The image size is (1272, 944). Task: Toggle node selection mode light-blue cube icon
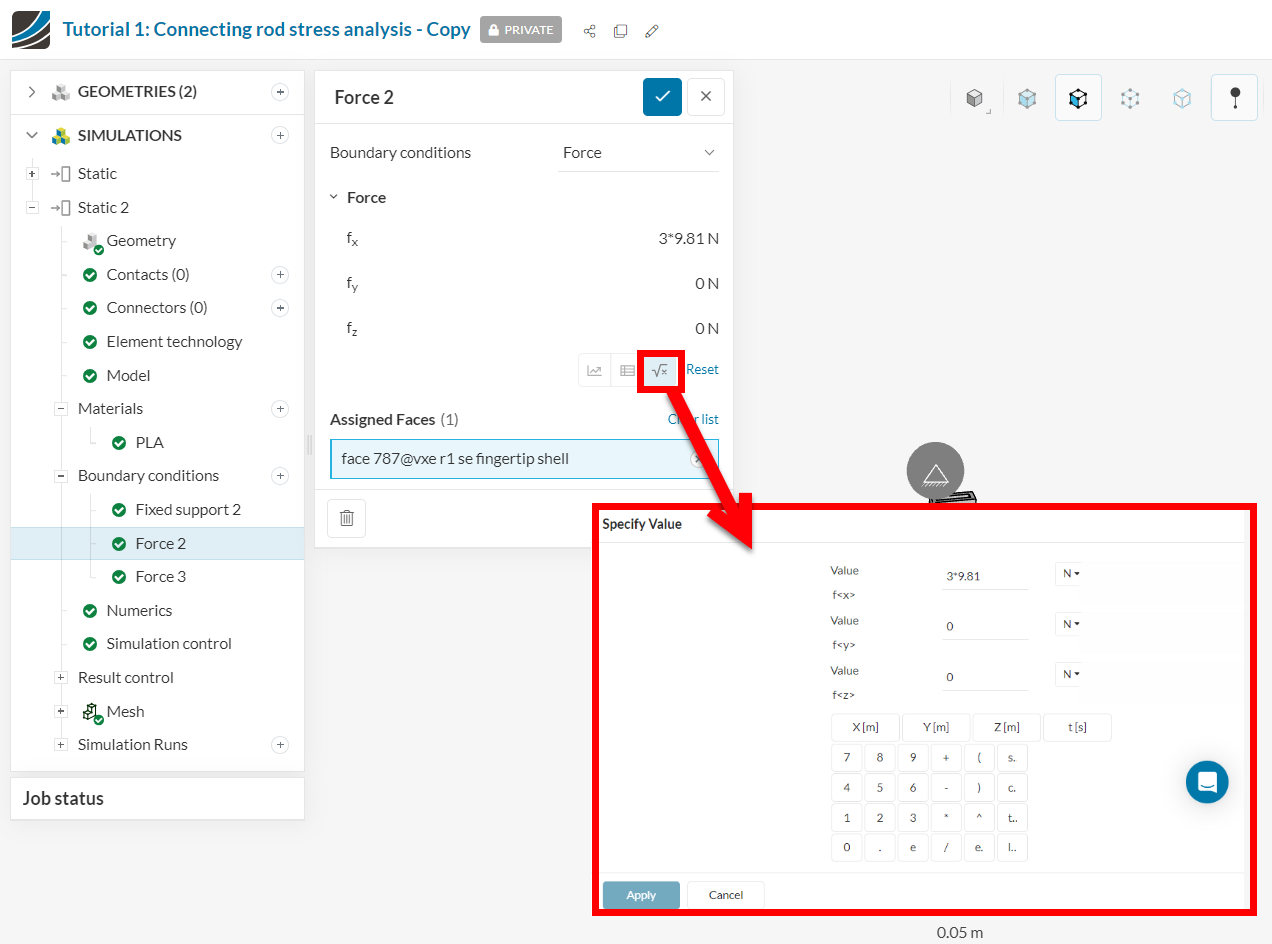1182,98
